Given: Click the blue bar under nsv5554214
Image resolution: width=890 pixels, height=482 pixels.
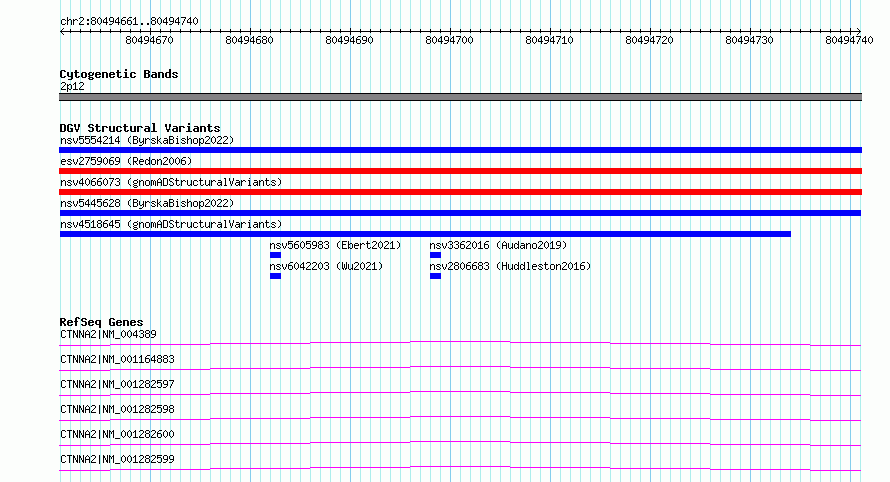Looking at the screenshot, I should [x=460, y=150].
